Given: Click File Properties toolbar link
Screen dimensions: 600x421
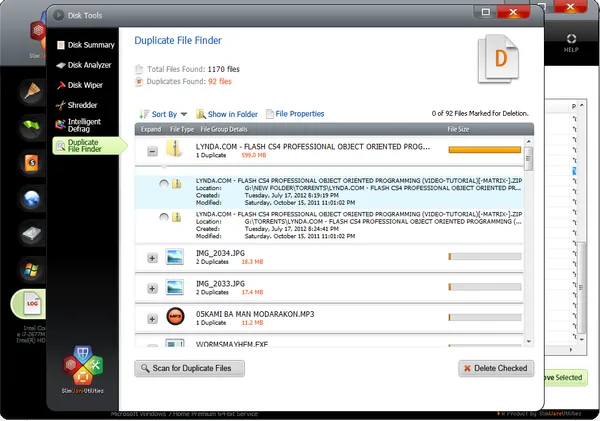Looking at the screenshot, I should pyautogui.click(x=295, y=114).
